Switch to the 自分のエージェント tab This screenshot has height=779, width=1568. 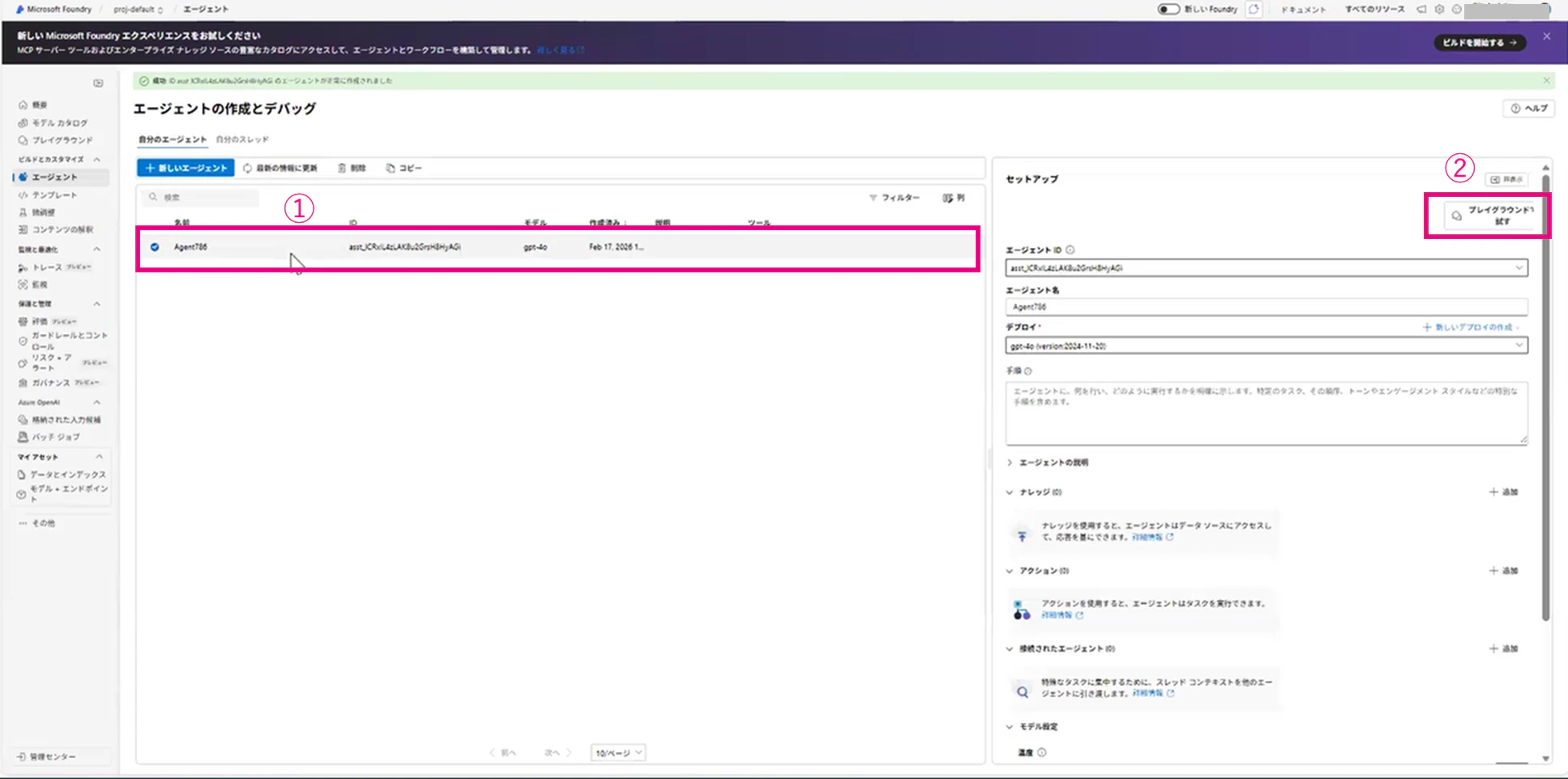tap(173, 139)
